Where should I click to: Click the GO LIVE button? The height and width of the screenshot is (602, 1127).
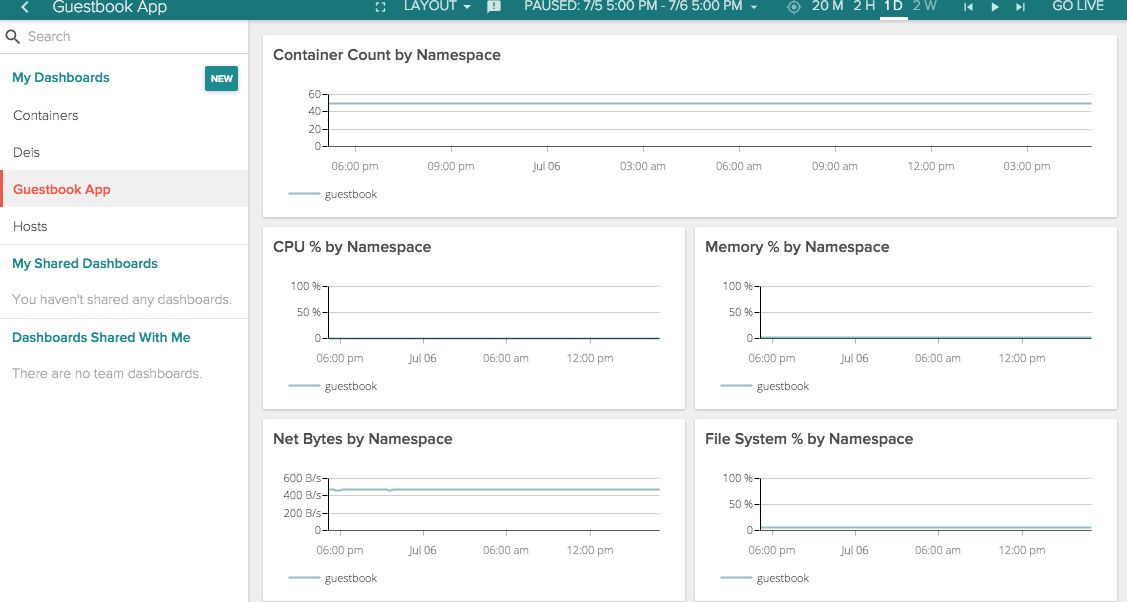(x=1078, y=7)
